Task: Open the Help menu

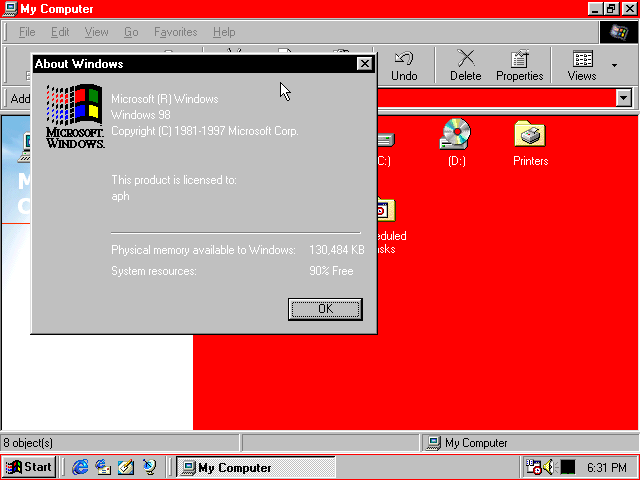Action: 224,32
